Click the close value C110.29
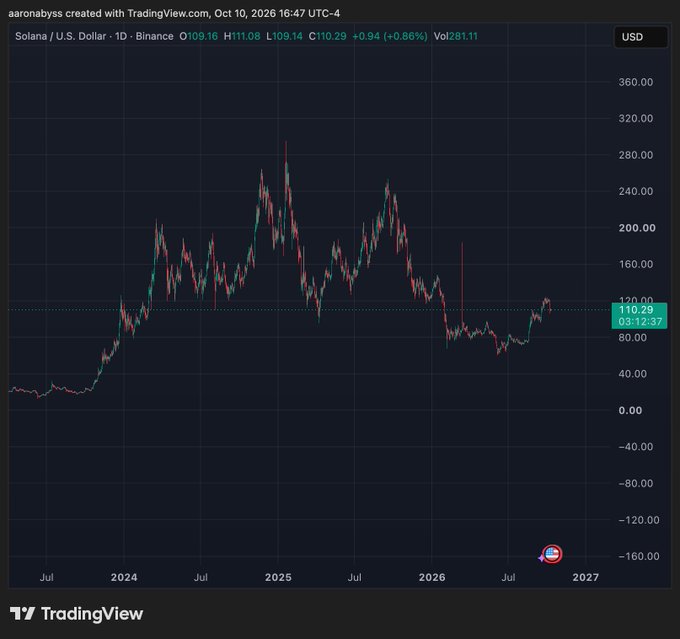This screenshot has width=680, height=639. click(x=327, y=36)
